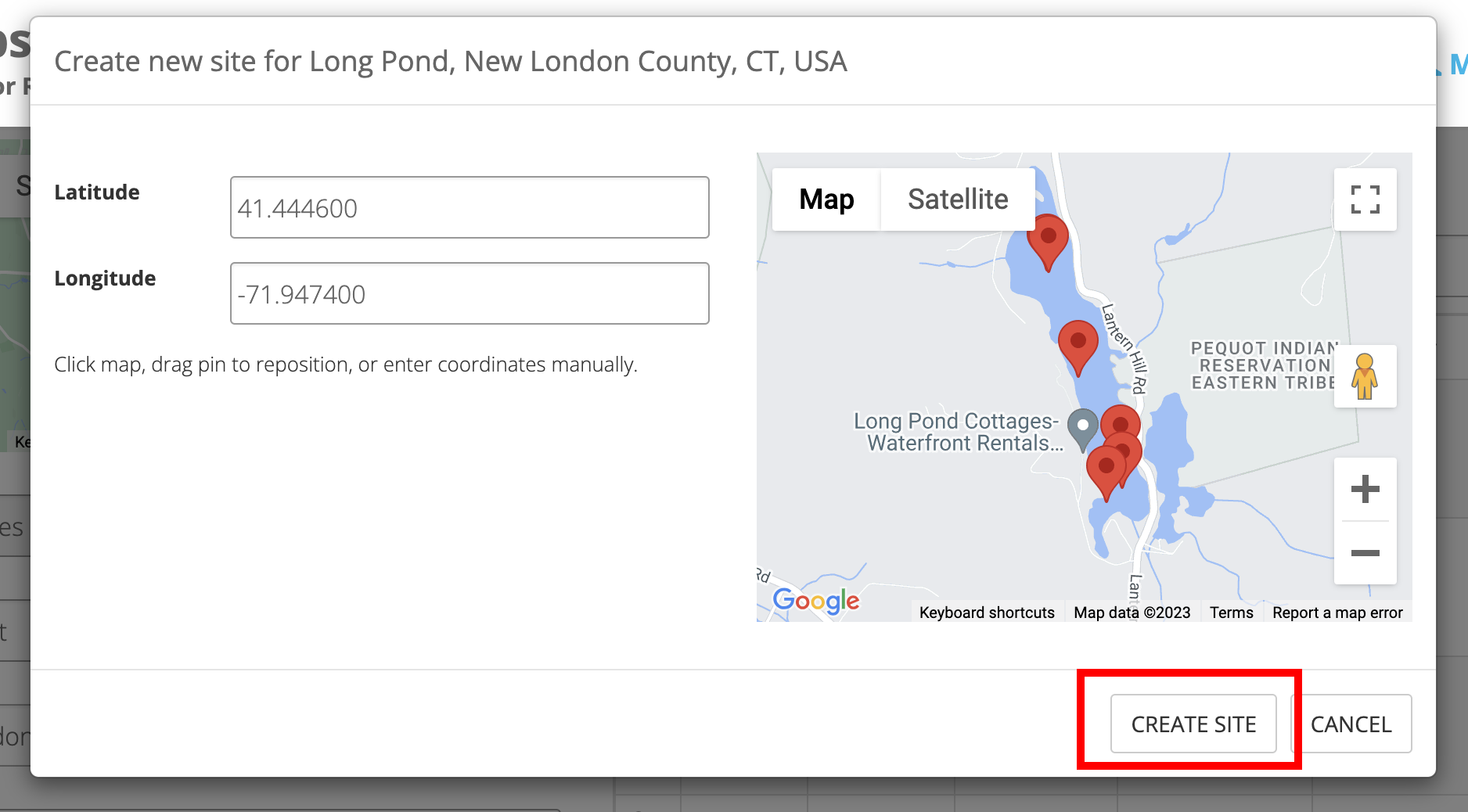Click the Street View pegman icon
The width and height of the screenshot is (1468, 812).
click(x=1365, y=376)
